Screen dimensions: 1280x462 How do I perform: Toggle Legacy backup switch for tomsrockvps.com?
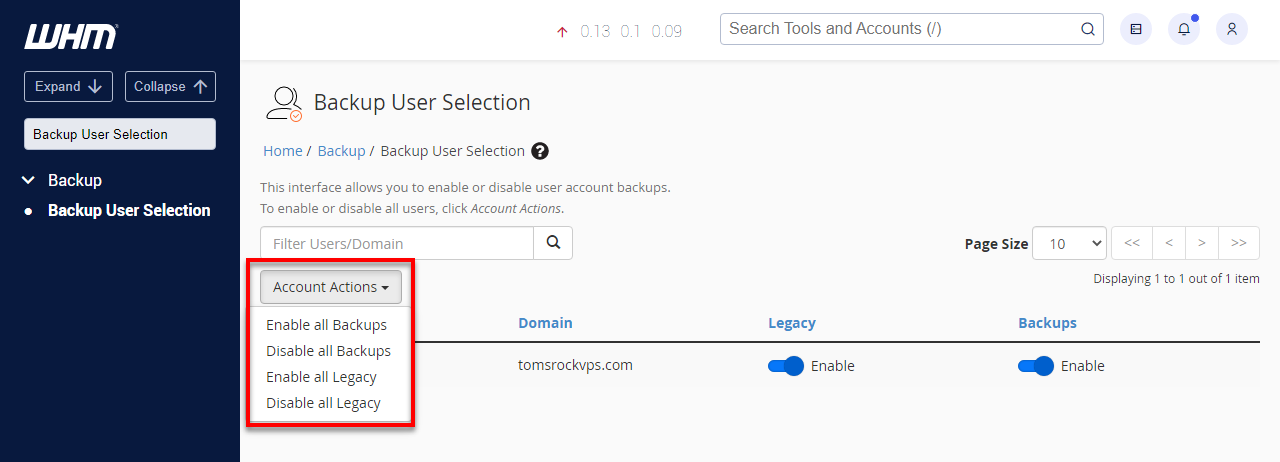tap(786, 366)
